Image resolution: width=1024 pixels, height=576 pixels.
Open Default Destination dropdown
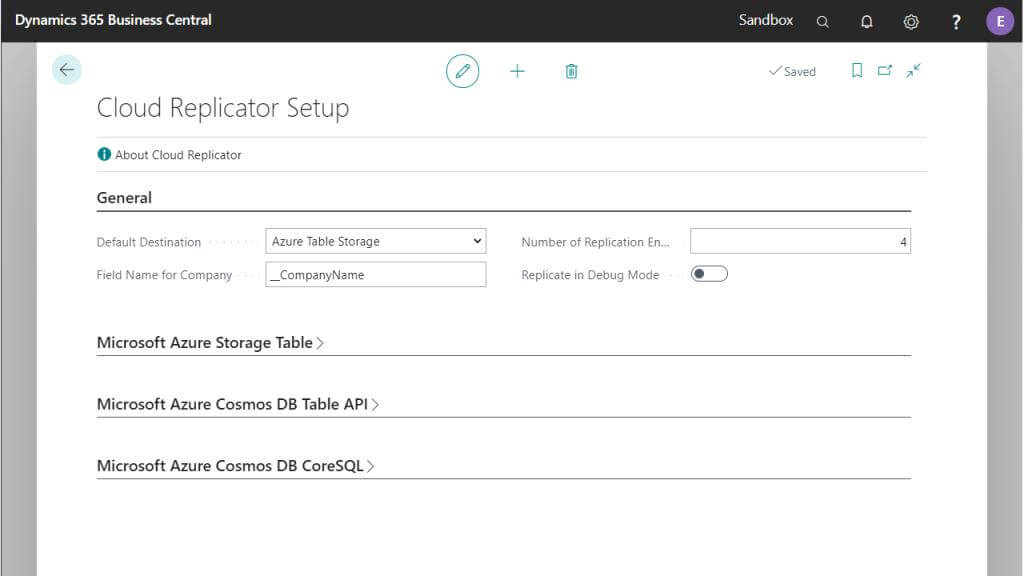[x=376, y=241]
